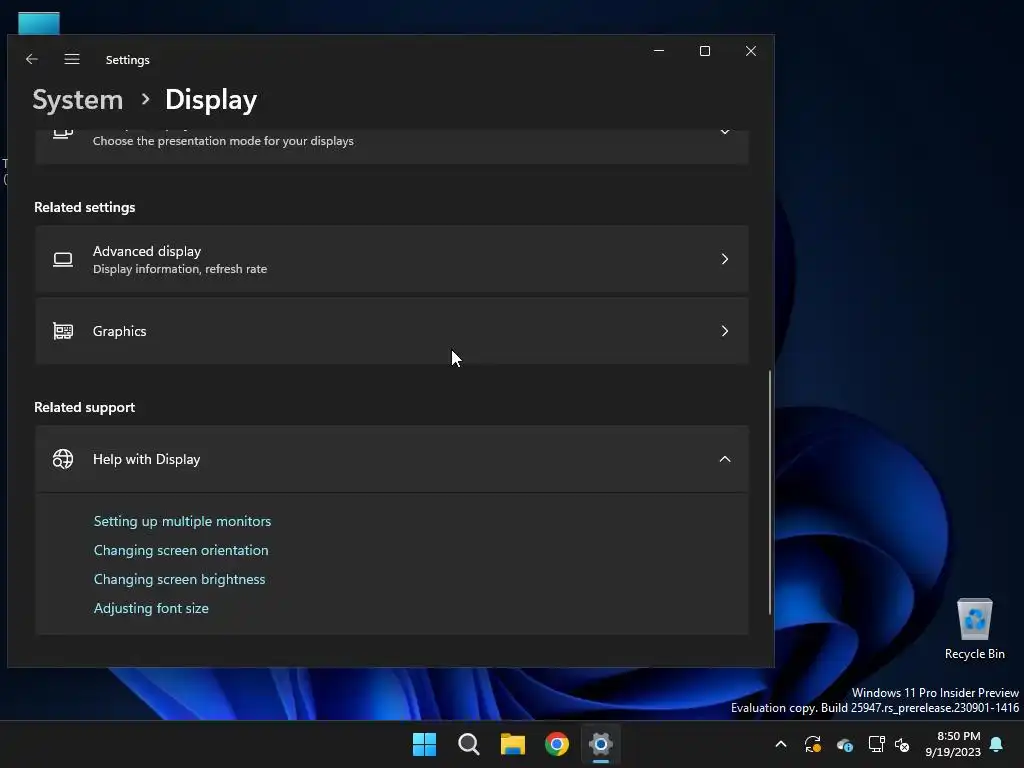Open the notification bell
The image size is (1024, 768).
tap(997, 744)
